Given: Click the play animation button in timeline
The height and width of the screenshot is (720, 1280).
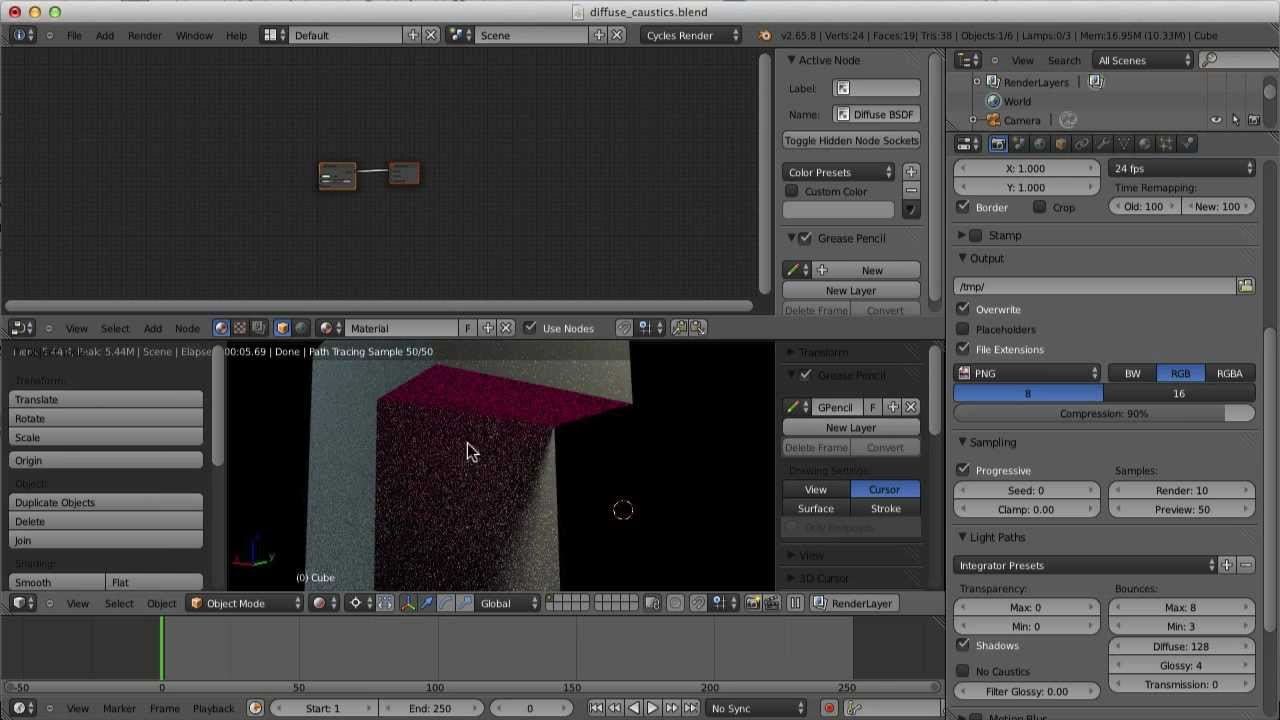Looking at the screenshot, I should [652, 708].
